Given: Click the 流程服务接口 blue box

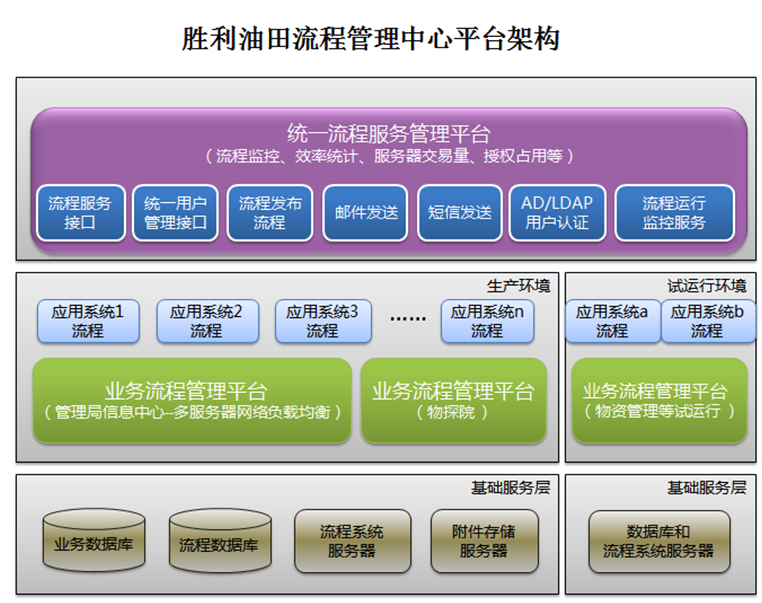Looking at the screenshot, I should [81, 213].
